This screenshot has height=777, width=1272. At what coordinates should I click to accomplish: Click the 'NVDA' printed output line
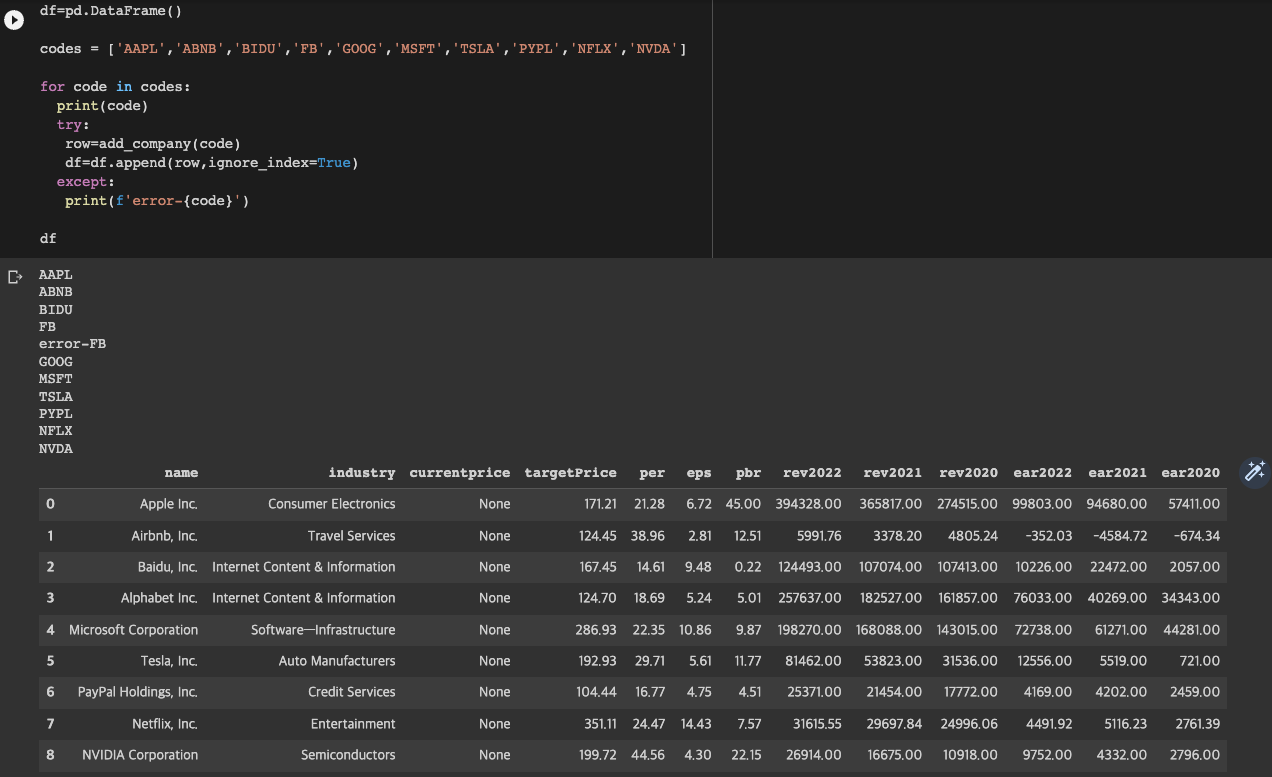point(56,449)
